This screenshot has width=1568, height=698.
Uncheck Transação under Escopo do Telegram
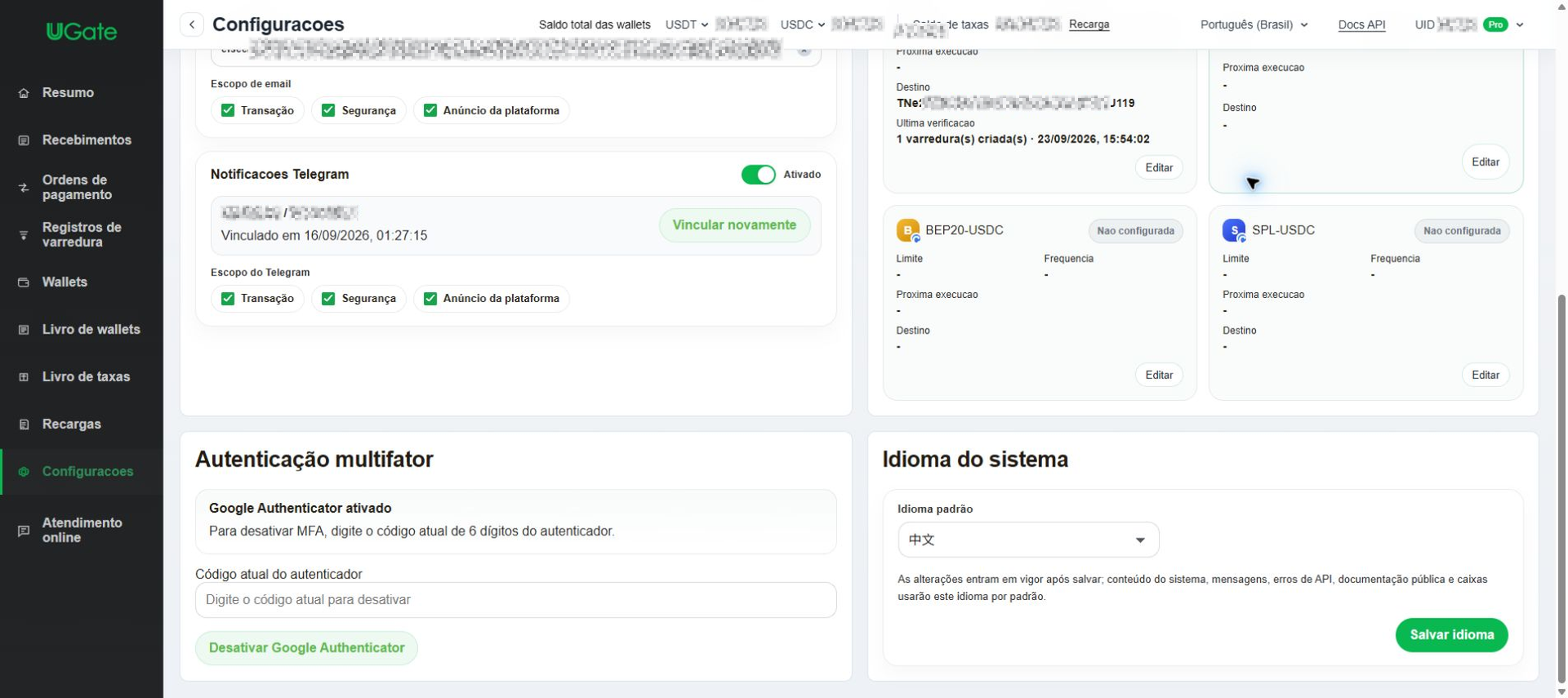click(228, 299)
